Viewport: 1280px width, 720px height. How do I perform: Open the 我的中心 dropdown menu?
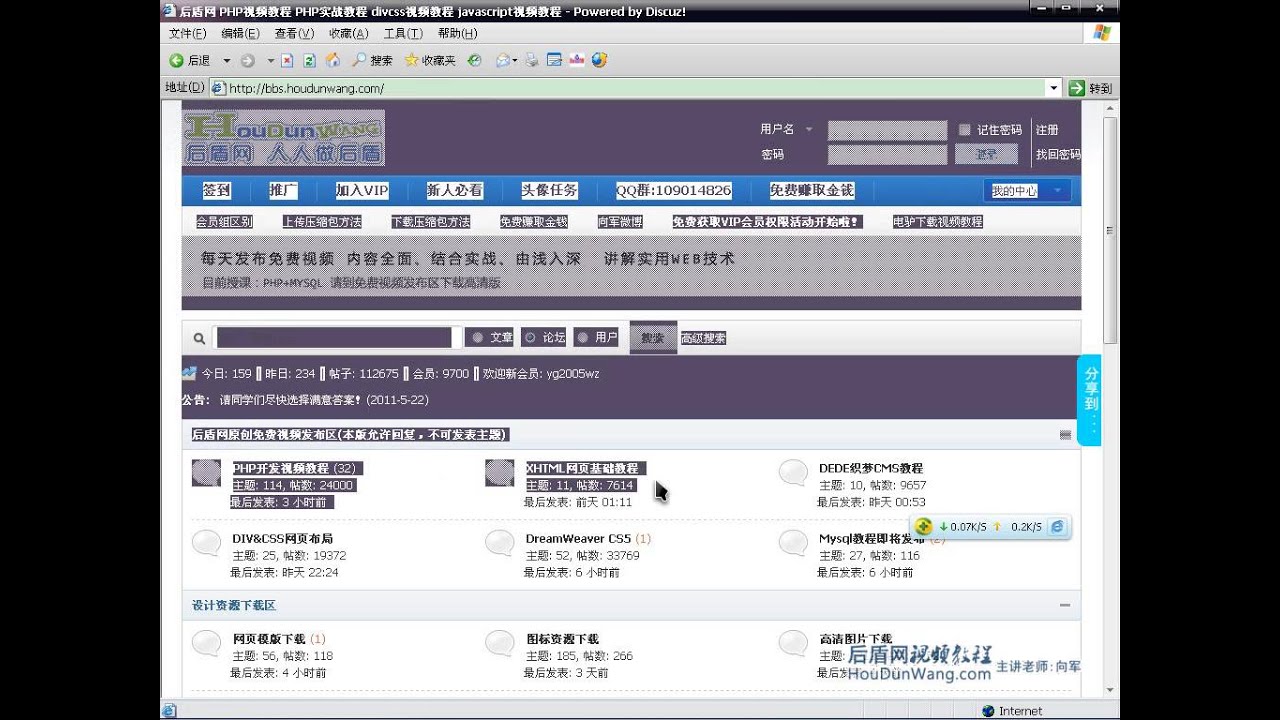point(1027,190)
